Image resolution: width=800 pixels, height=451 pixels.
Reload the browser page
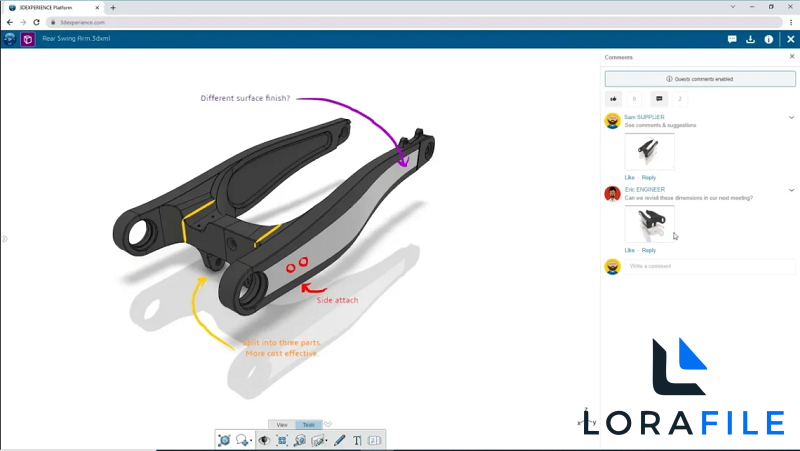[x=36, y=22]
